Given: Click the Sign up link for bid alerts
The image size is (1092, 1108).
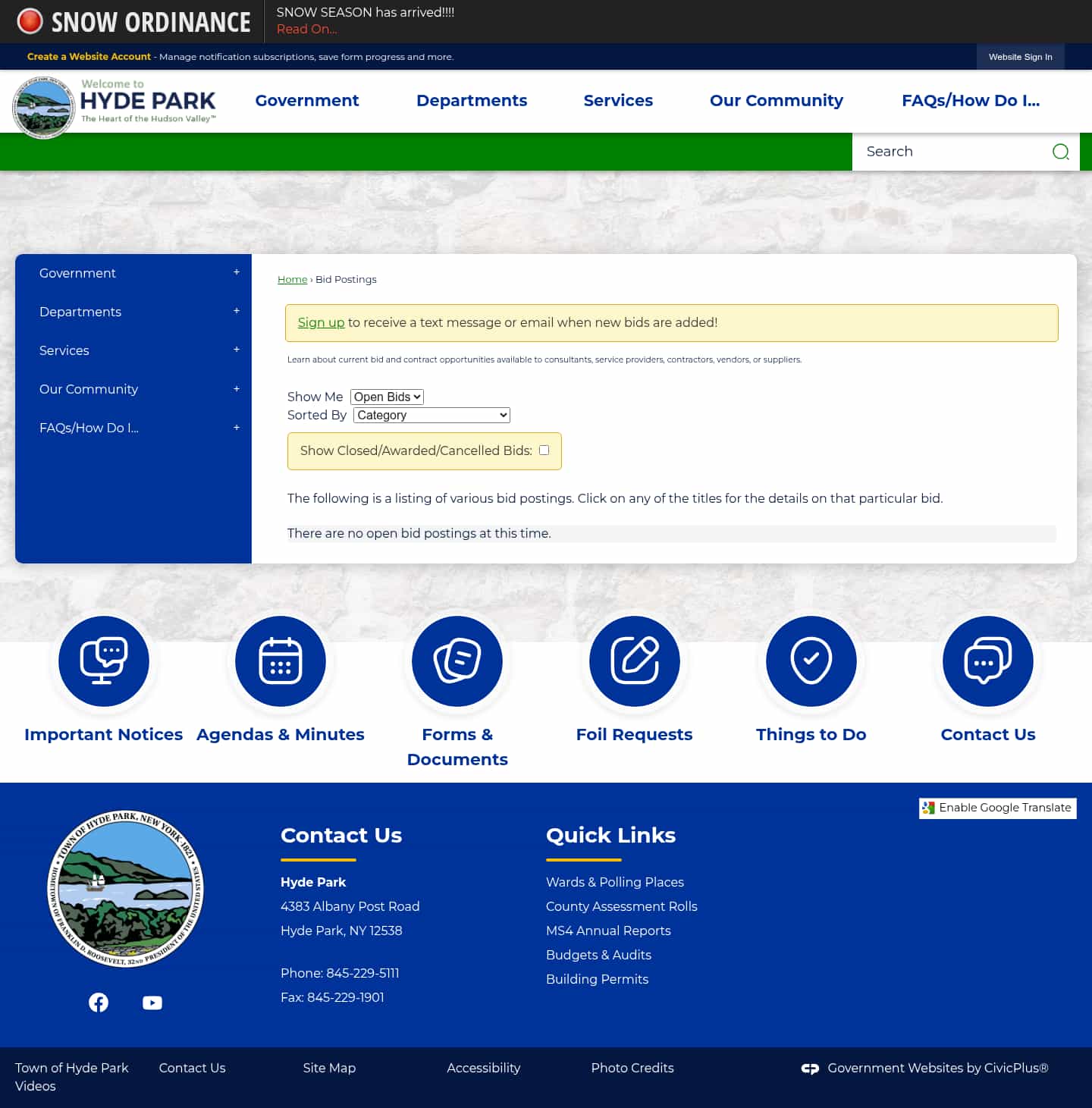Looking at the screenshot, I should coord(321,322).
